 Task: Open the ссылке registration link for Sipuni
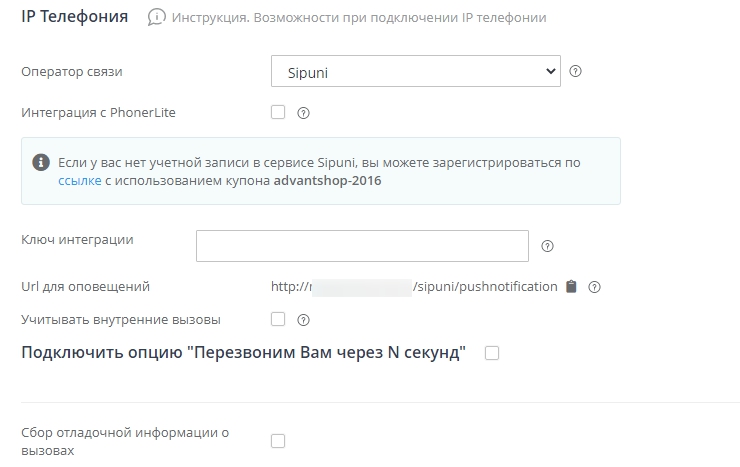pyautogui.click(x=80, y=181)
